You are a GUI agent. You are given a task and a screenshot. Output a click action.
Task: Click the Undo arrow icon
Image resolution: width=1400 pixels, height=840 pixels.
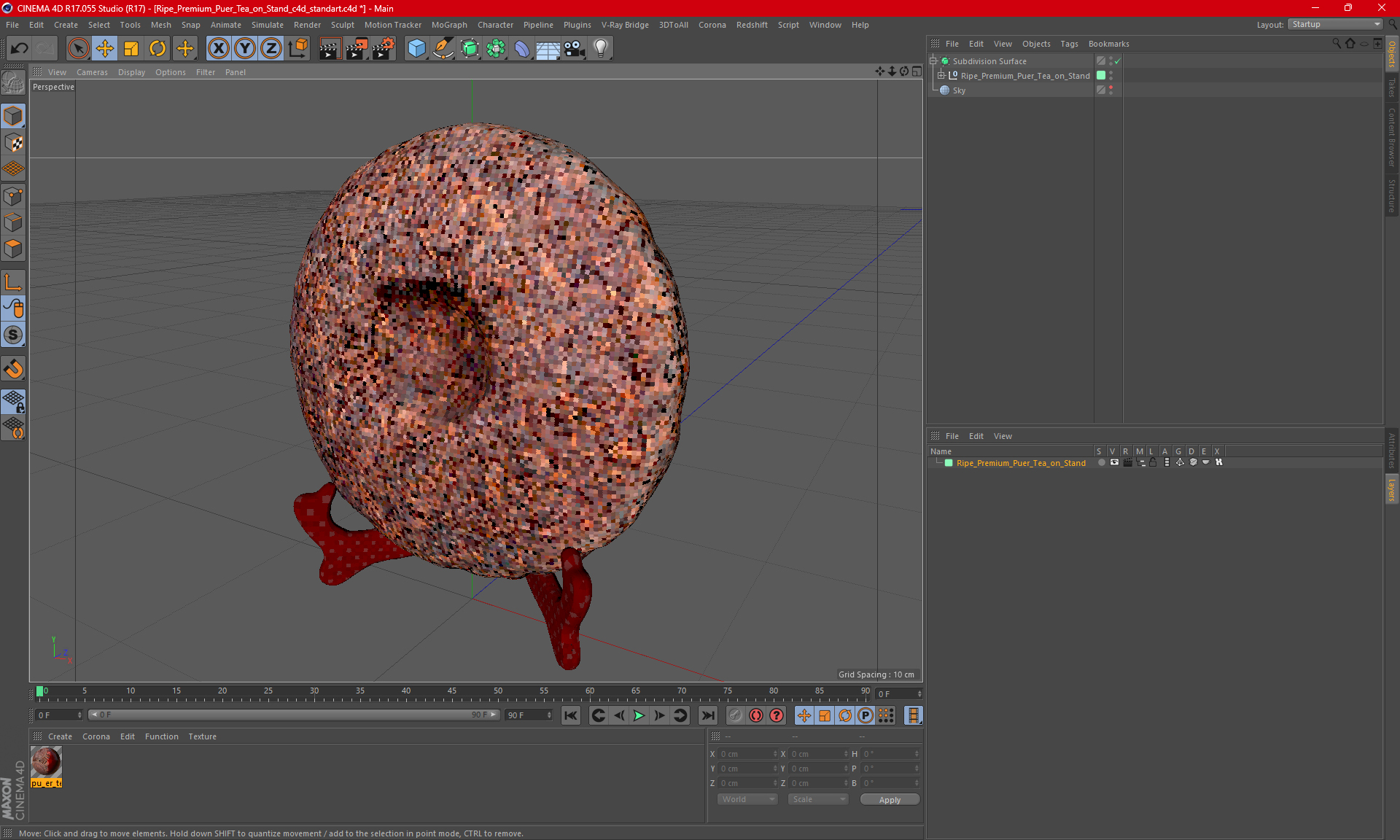(x=20, y=49)
